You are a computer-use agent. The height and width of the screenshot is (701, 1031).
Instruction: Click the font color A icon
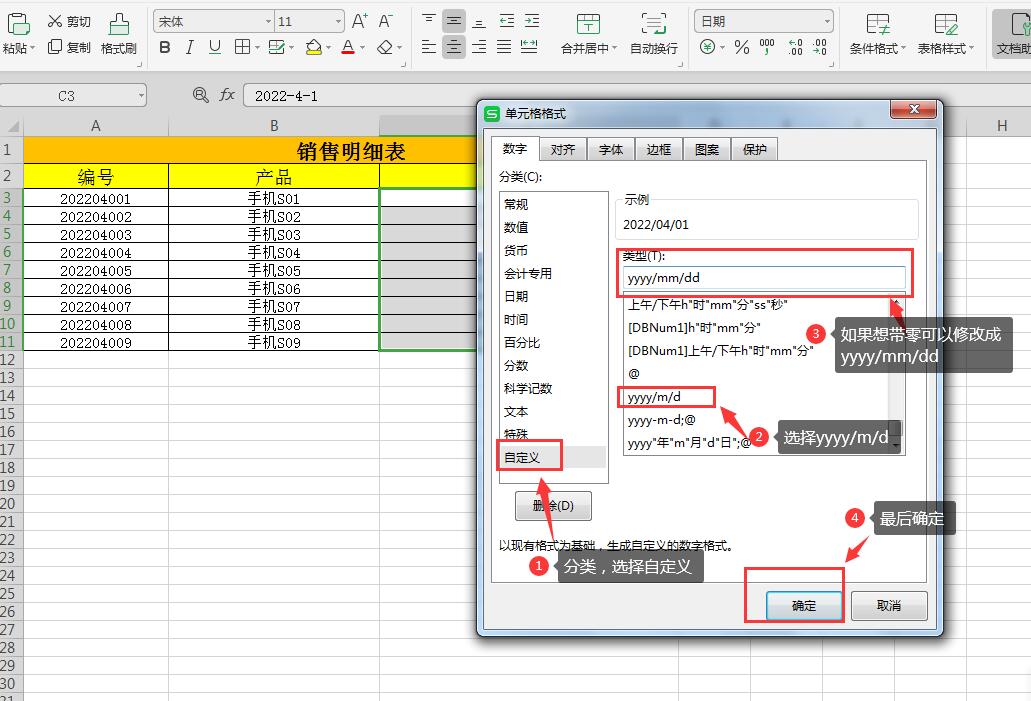pyautogui.click(x=348, y=47)
